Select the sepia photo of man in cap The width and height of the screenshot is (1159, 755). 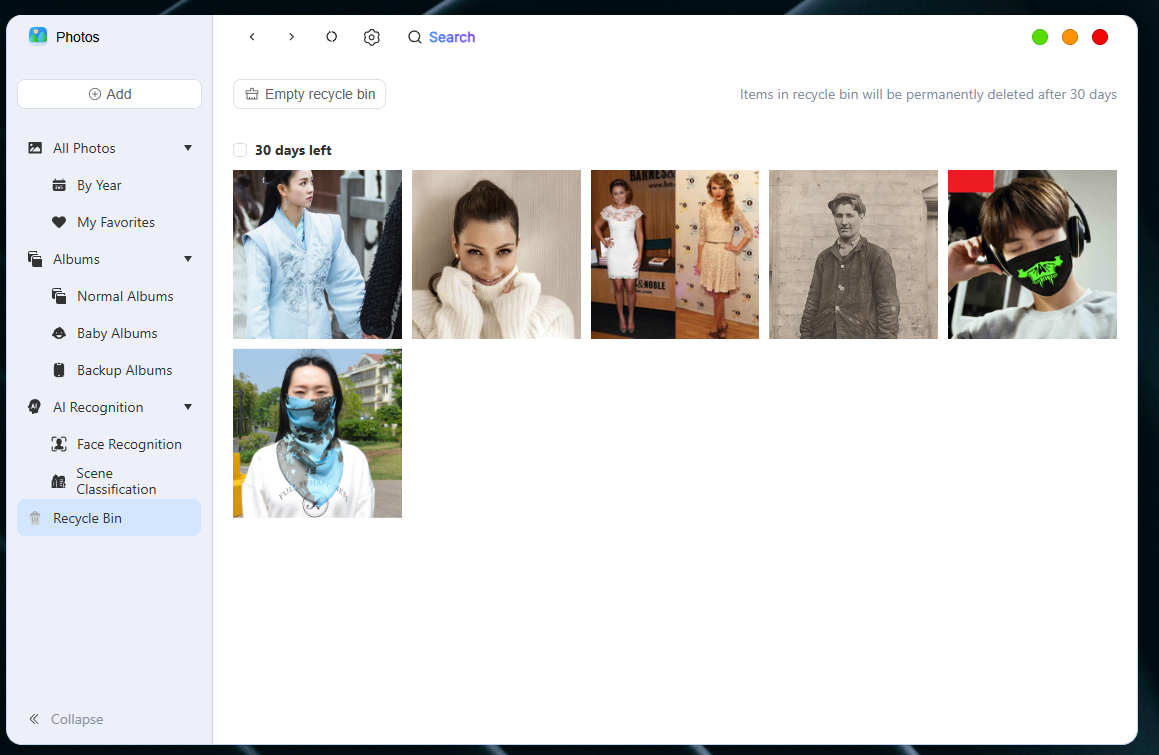point(853,254)
